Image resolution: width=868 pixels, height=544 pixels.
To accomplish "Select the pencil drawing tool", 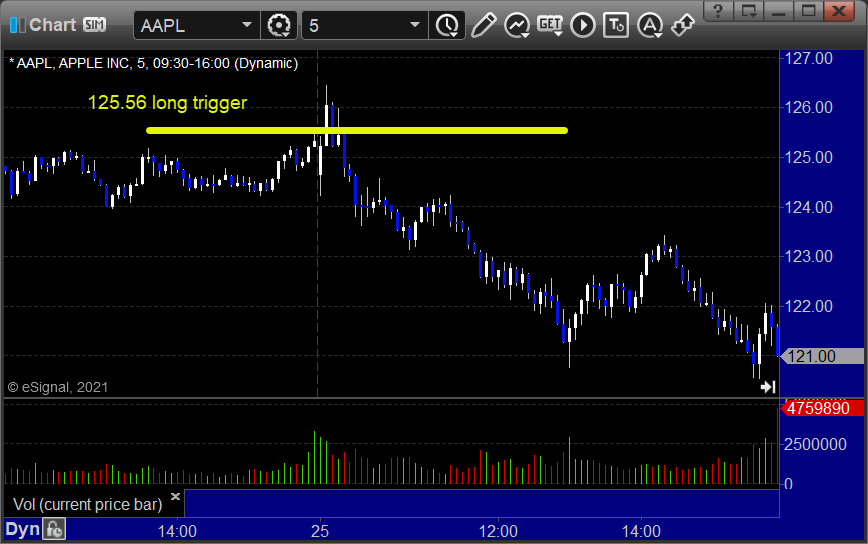I will [x=483, y=25].
